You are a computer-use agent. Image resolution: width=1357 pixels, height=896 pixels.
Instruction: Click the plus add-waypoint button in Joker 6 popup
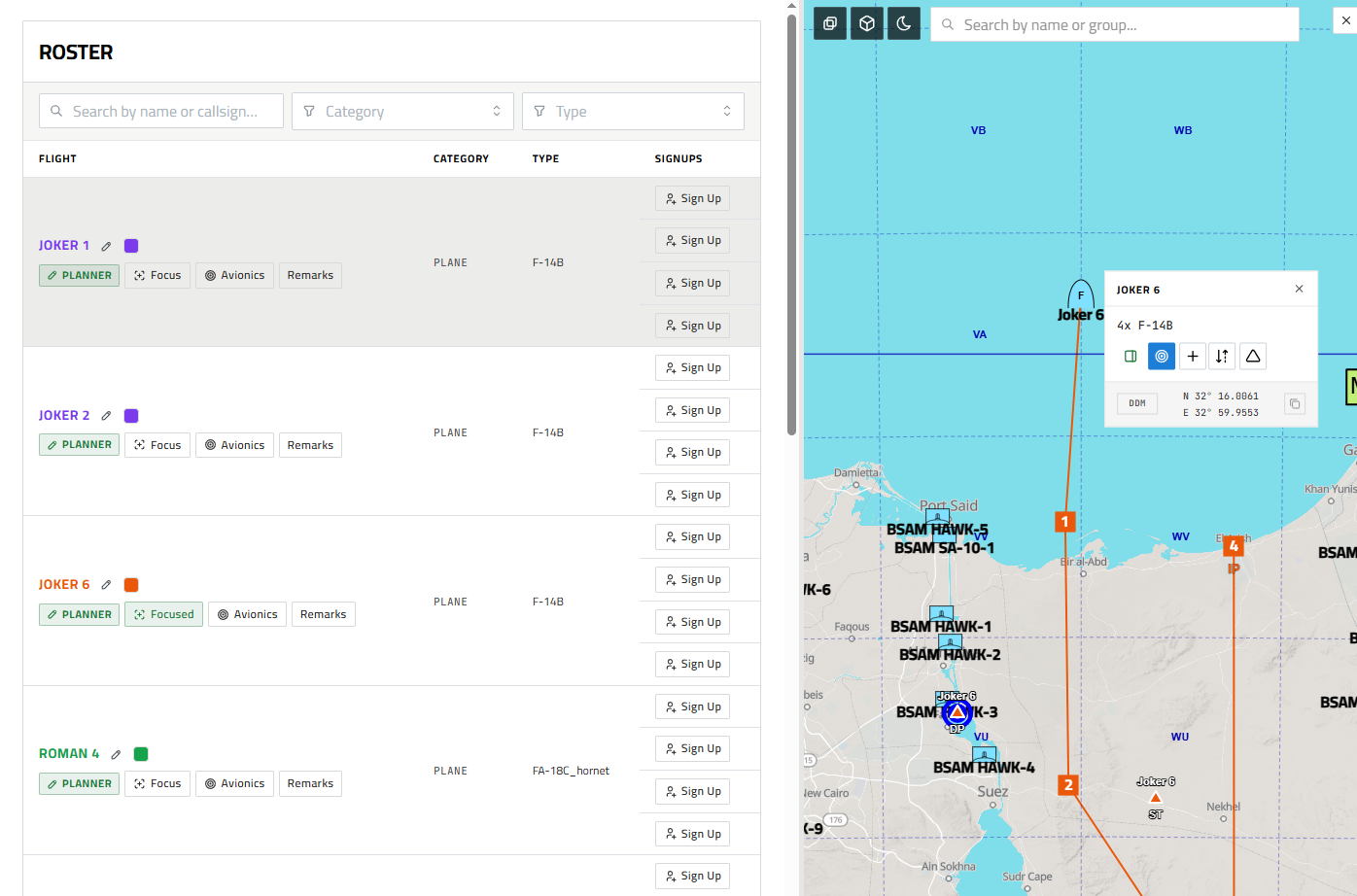(x=1193, y=357)
